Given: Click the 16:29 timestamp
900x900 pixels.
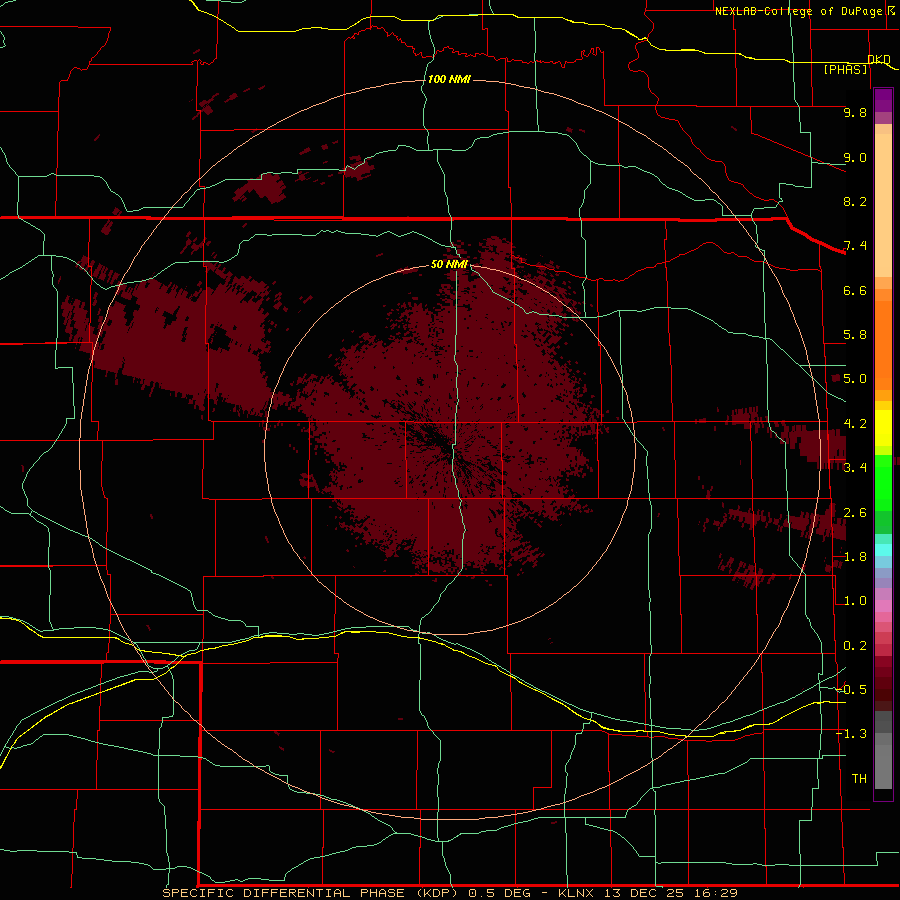Looking at the screenshot, I should click(715, 893).
